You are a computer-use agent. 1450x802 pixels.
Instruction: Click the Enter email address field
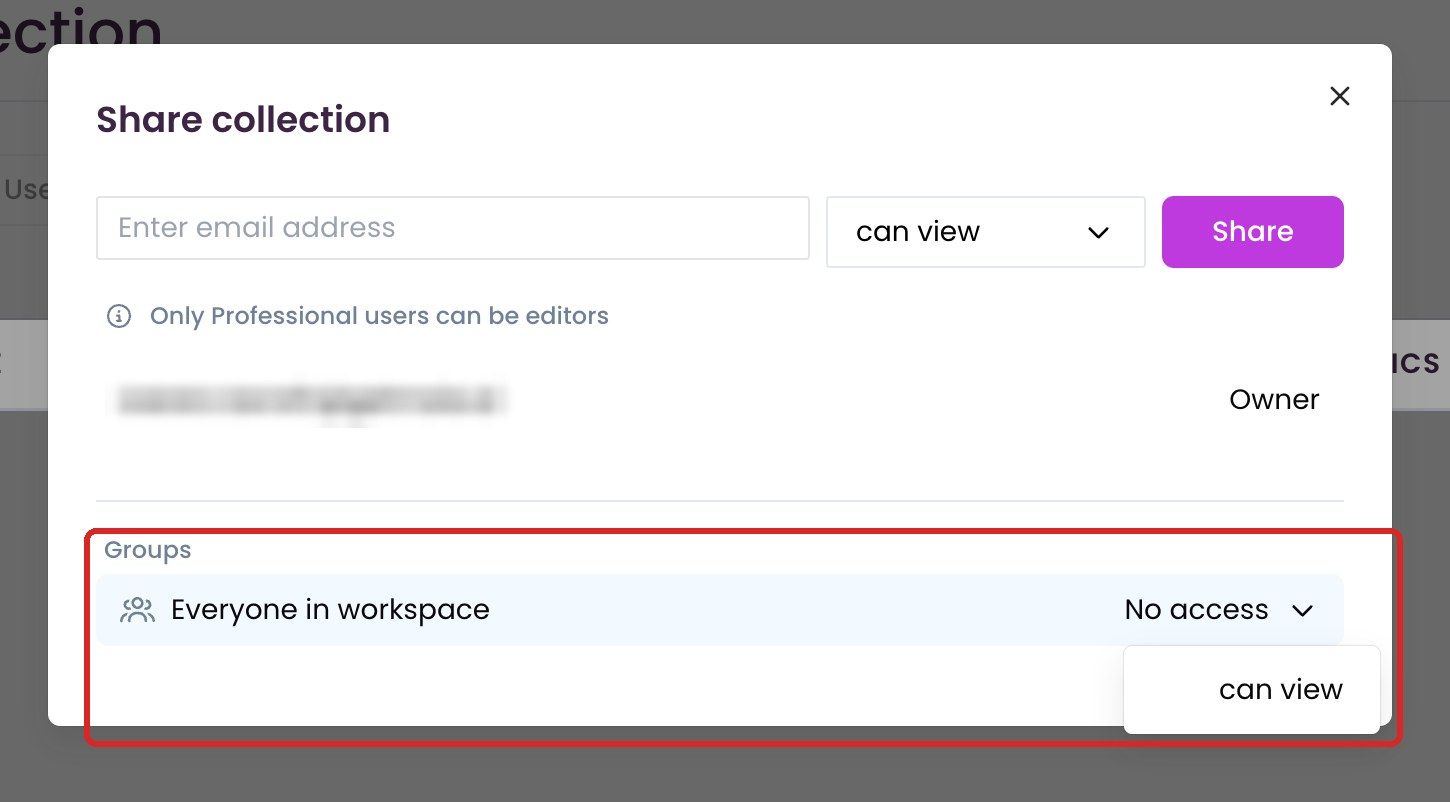pyautogui.click(x=453, y=228)
